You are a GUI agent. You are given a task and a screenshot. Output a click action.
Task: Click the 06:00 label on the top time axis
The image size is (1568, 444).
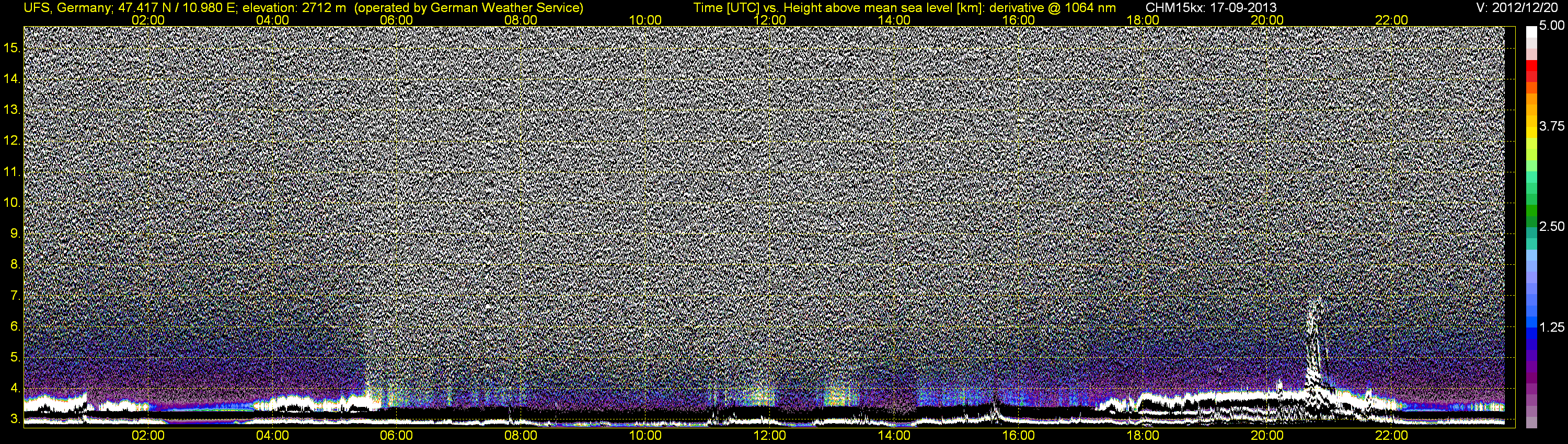(x=396, y=20)
